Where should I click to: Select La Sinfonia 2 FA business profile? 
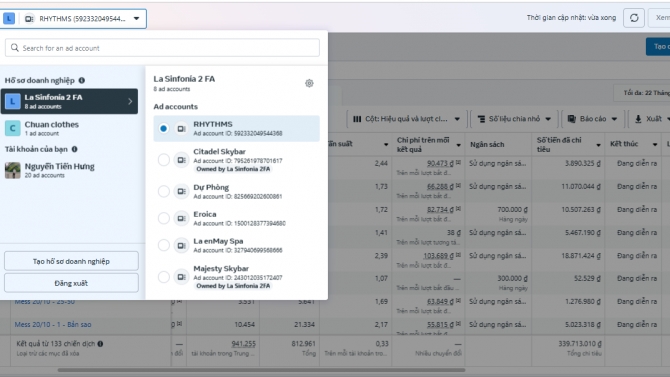(x=69, y=101)
